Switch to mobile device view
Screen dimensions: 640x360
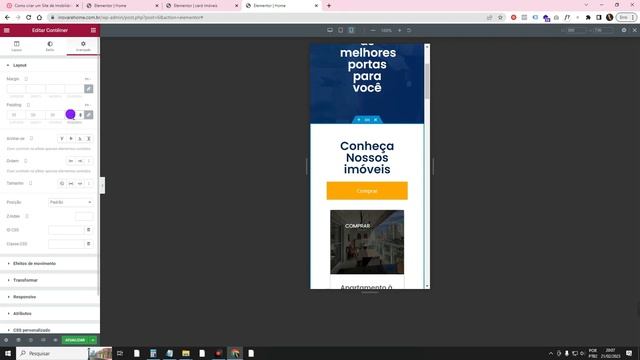(351, 30)
